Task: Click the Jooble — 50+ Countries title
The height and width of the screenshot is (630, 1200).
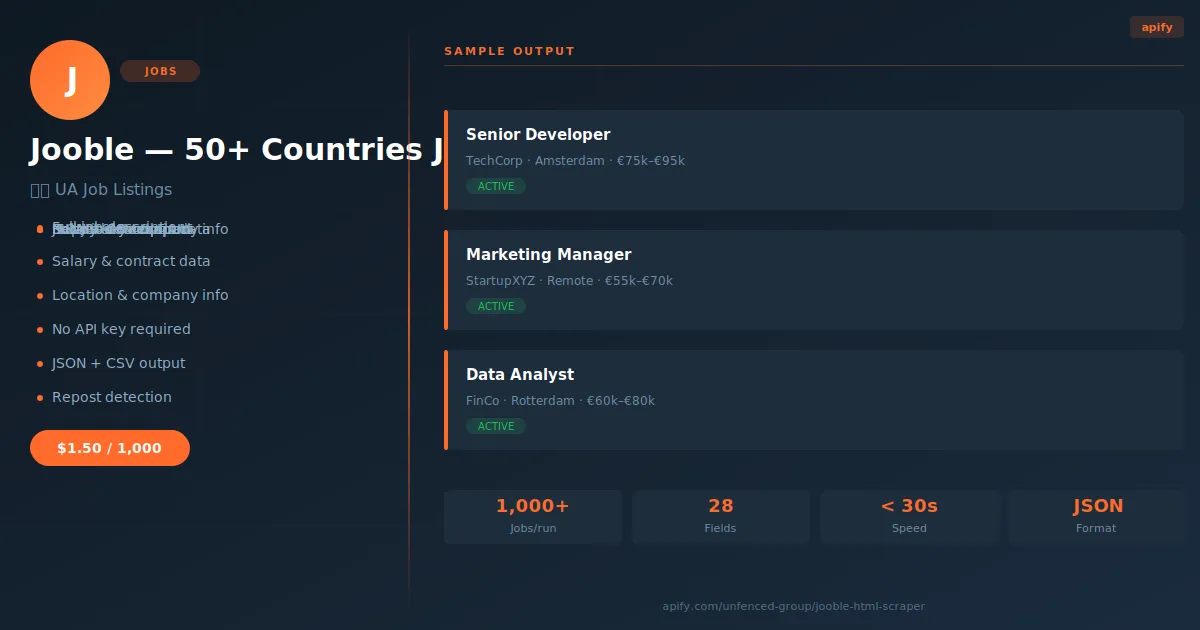Action: pyautogui.click(x=236, y=150)
